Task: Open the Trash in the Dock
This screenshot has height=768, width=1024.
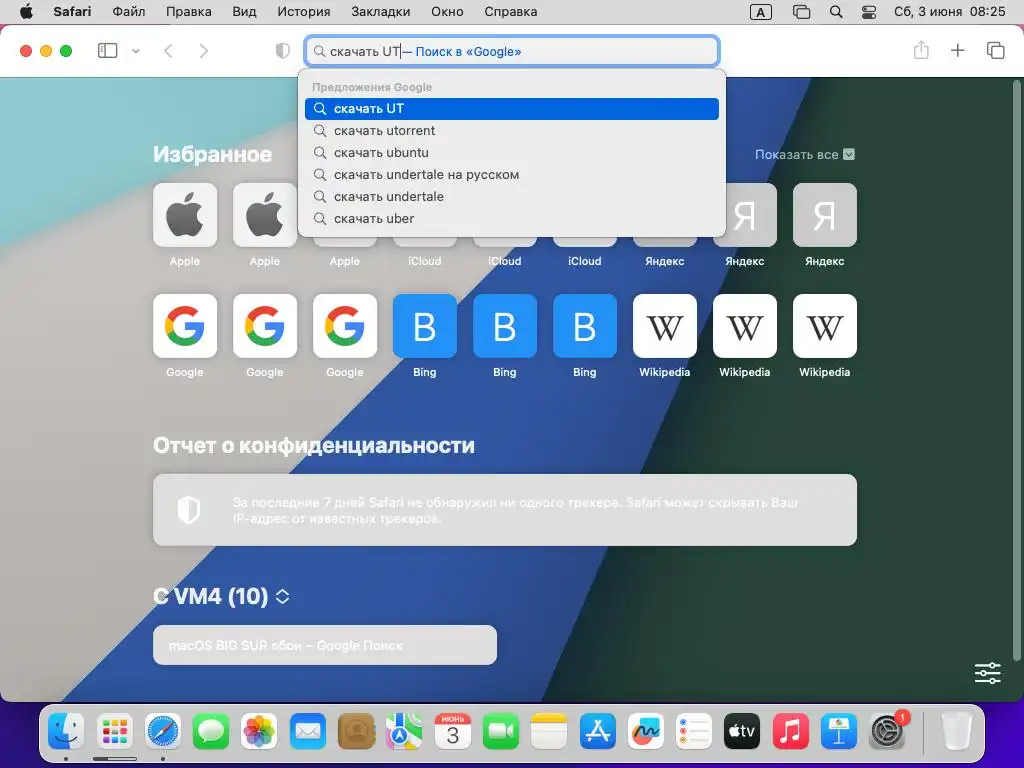Action: (957, 731)
